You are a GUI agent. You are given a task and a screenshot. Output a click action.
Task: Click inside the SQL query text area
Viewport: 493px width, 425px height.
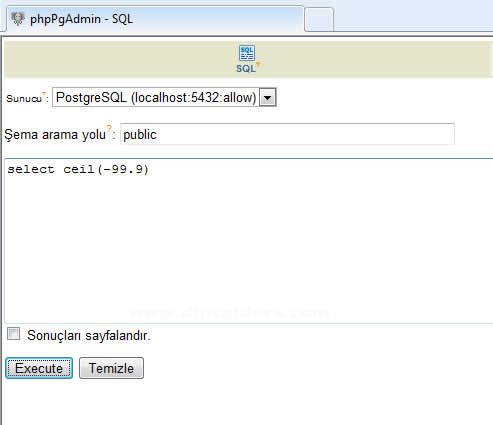tap(249, 241)
